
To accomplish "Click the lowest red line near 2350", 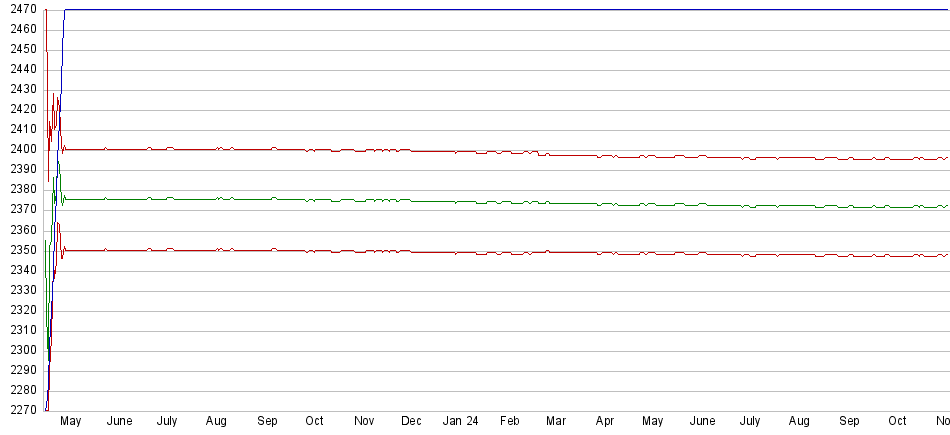I will click(x=300, y=250).
